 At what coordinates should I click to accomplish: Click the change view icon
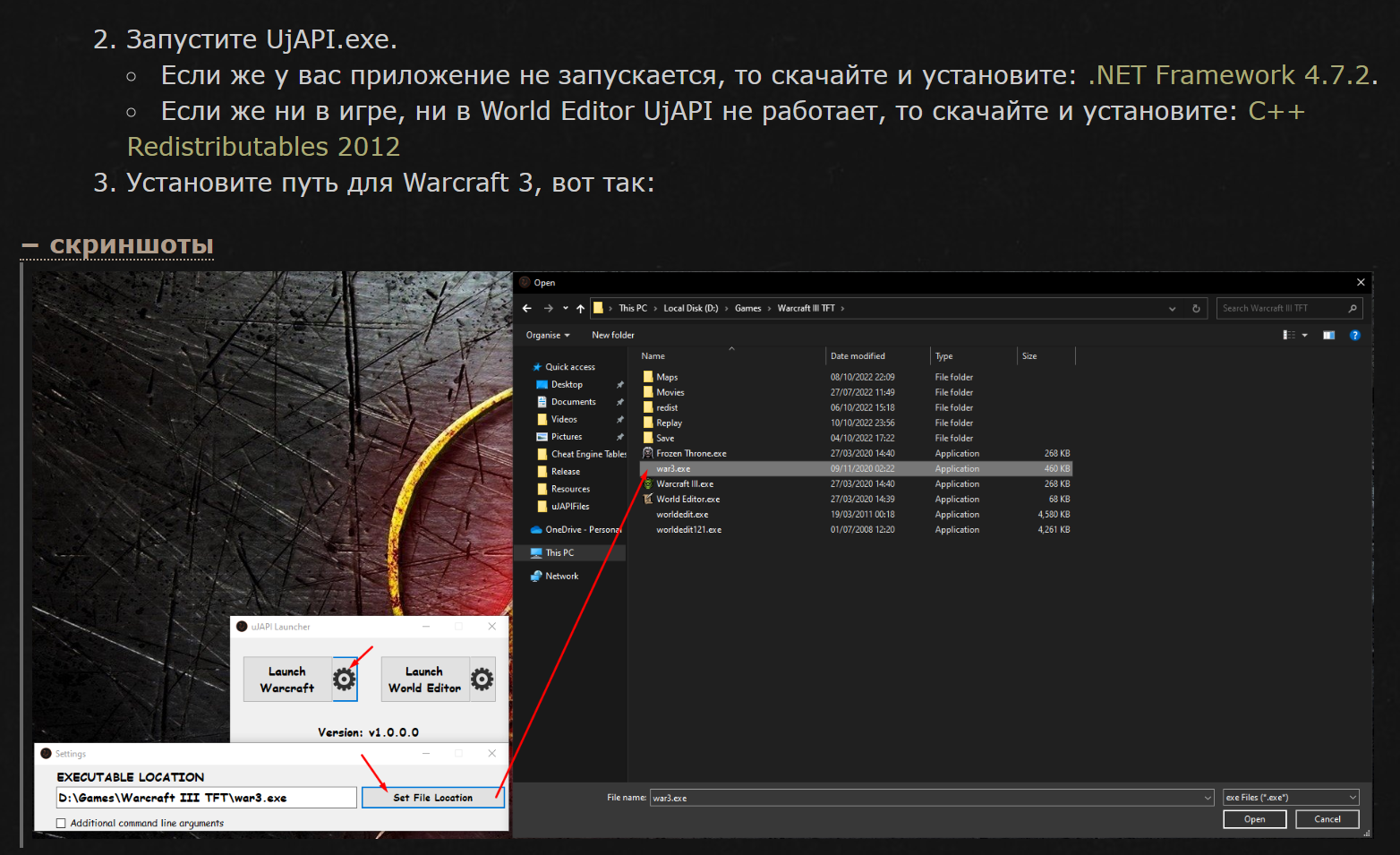[1289, 335]
